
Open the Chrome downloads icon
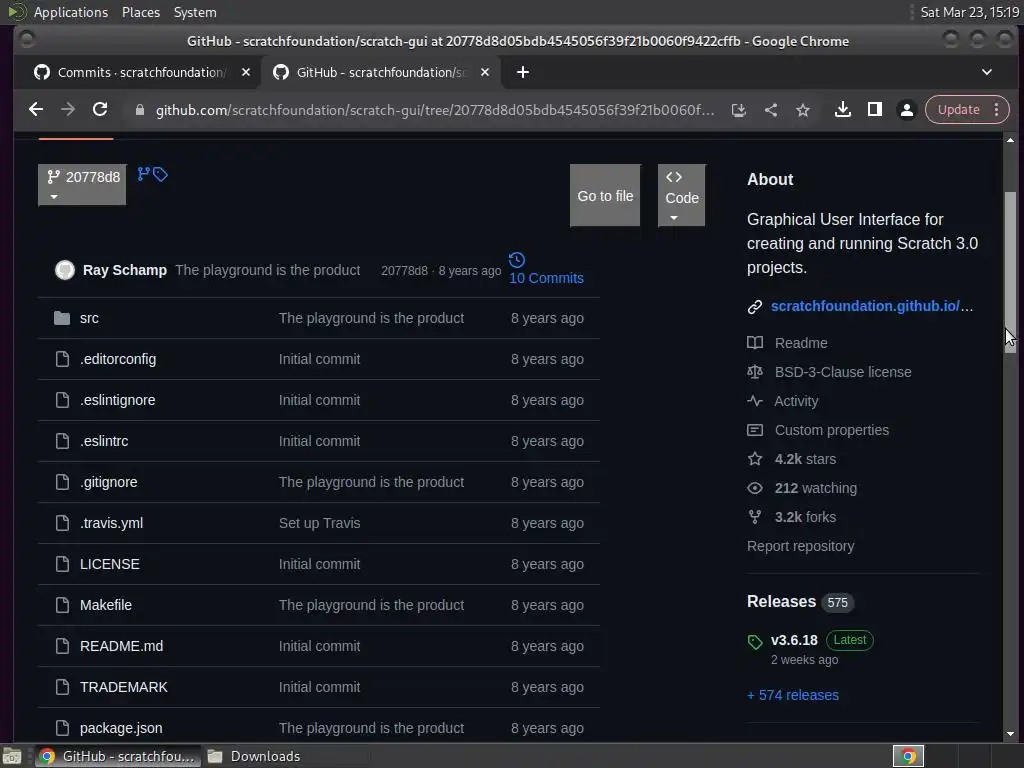[x=842, y=110]
